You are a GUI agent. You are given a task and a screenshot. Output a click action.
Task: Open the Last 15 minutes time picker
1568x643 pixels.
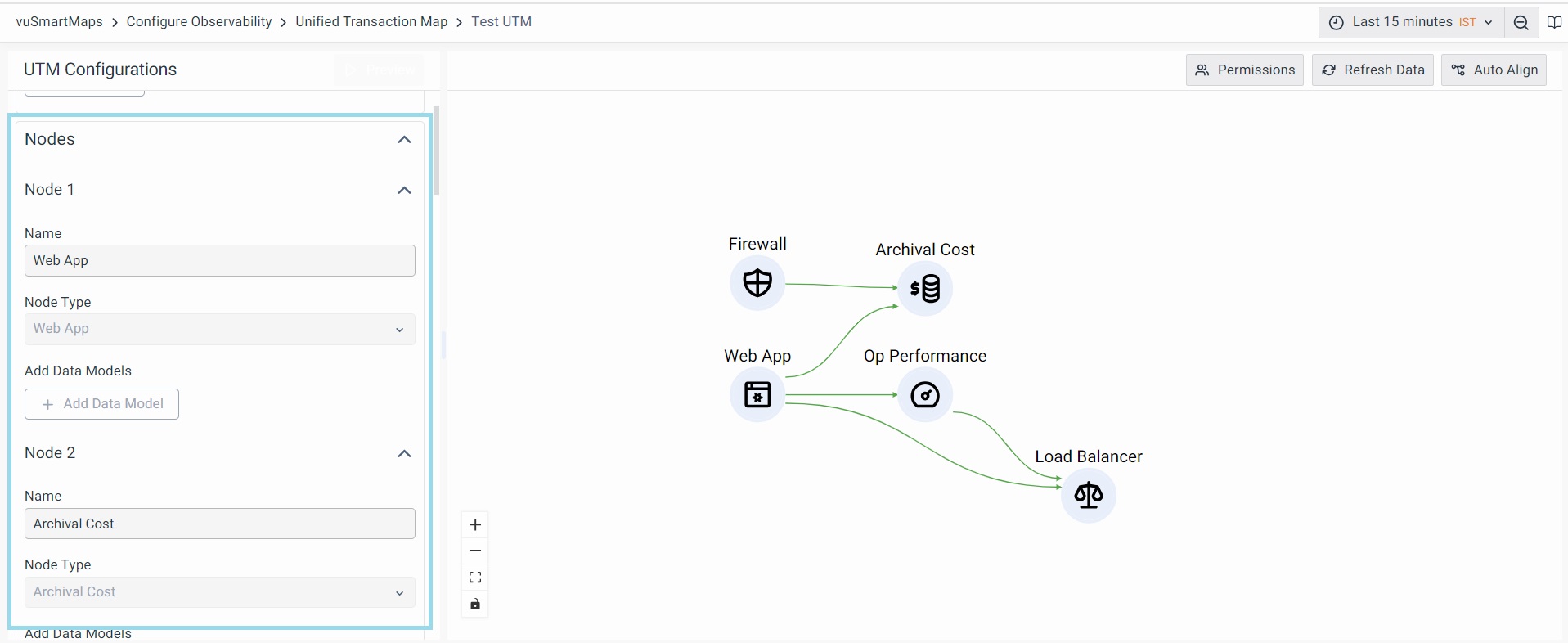click(1410, 23)
